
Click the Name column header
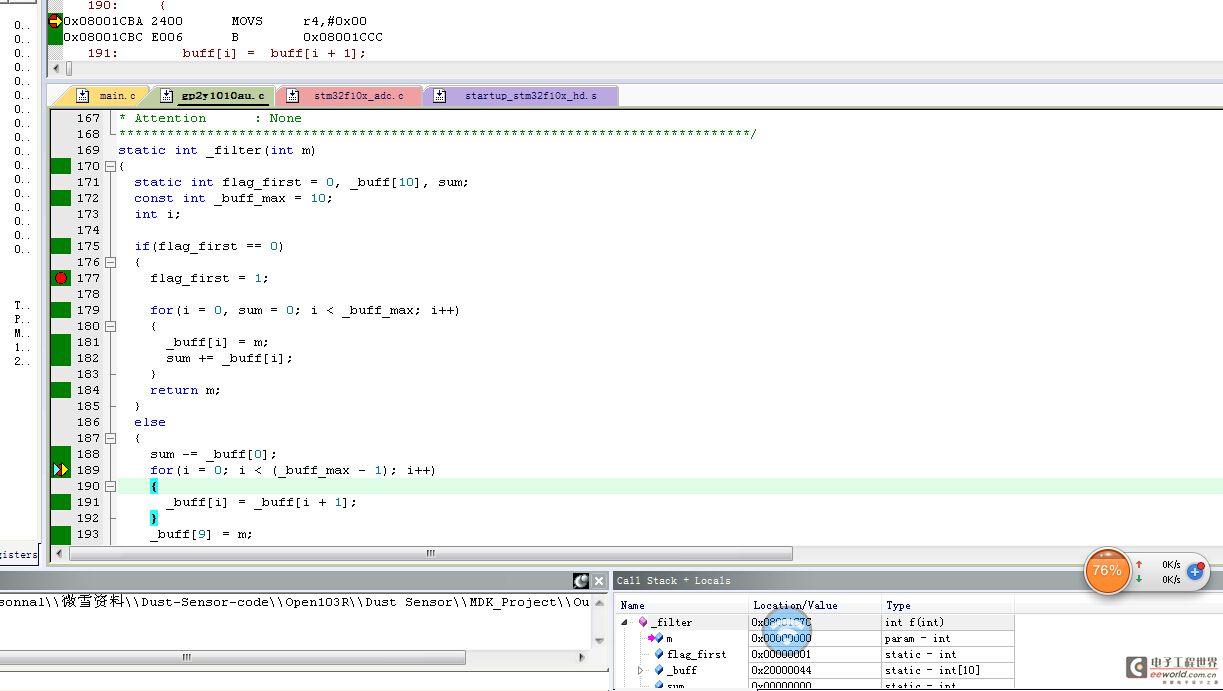click(683, 605)
